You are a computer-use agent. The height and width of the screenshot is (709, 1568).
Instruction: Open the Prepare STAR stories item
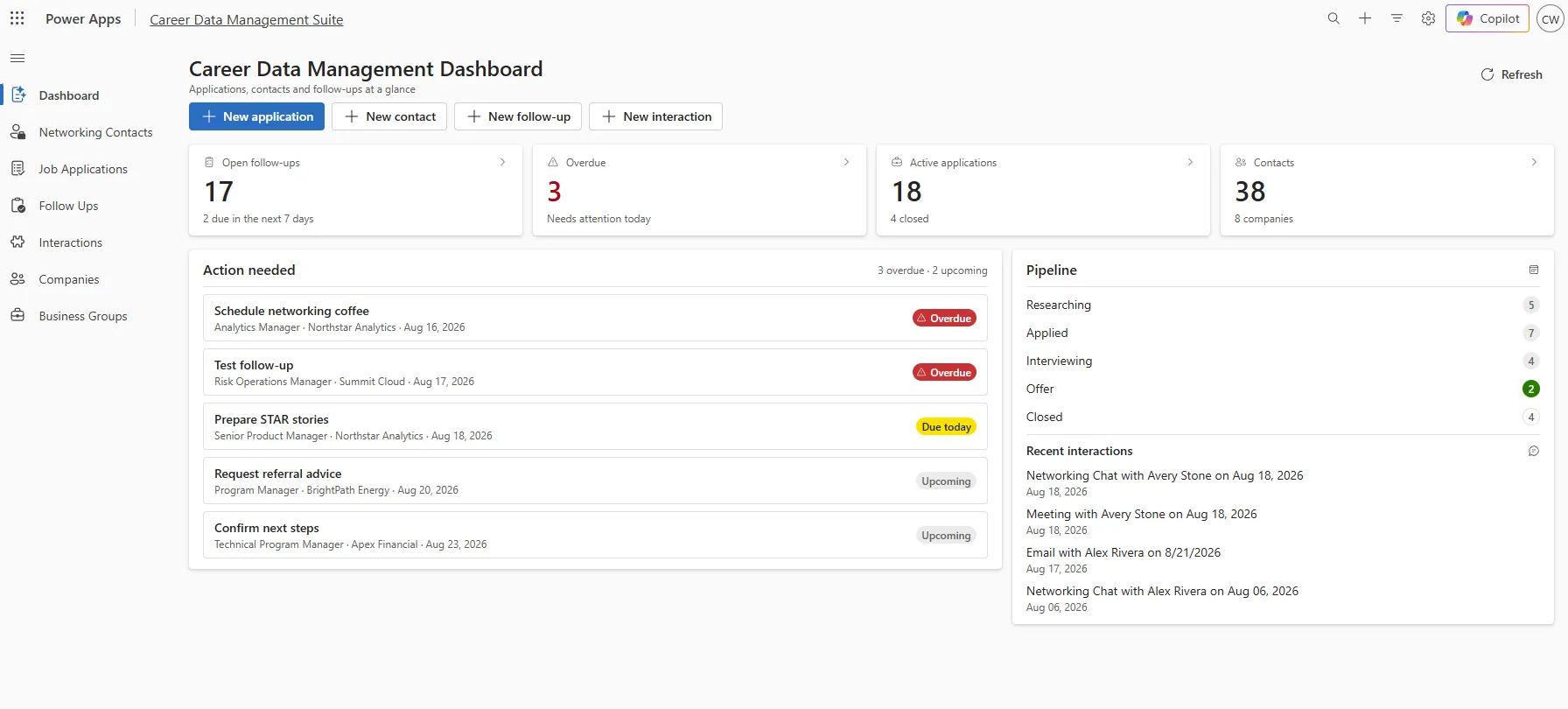point(595,426)
